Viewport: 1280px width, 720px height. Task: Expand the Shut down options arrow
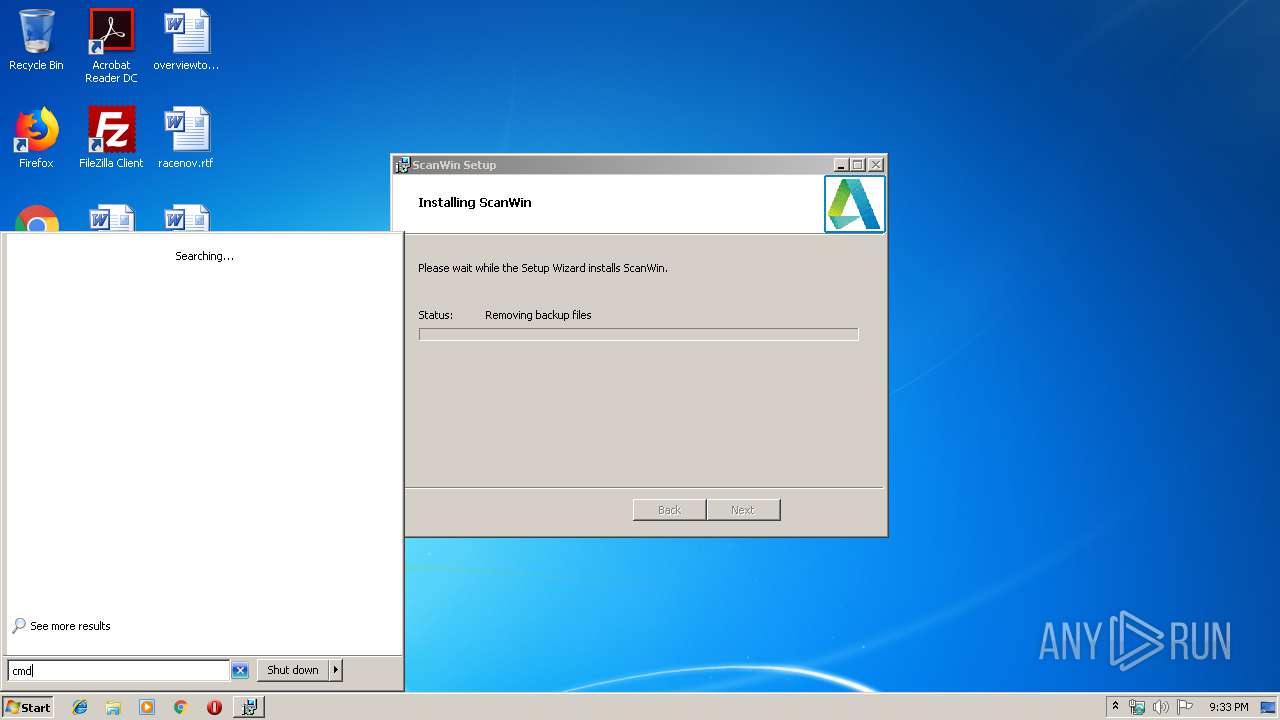(x=336, y=670)
